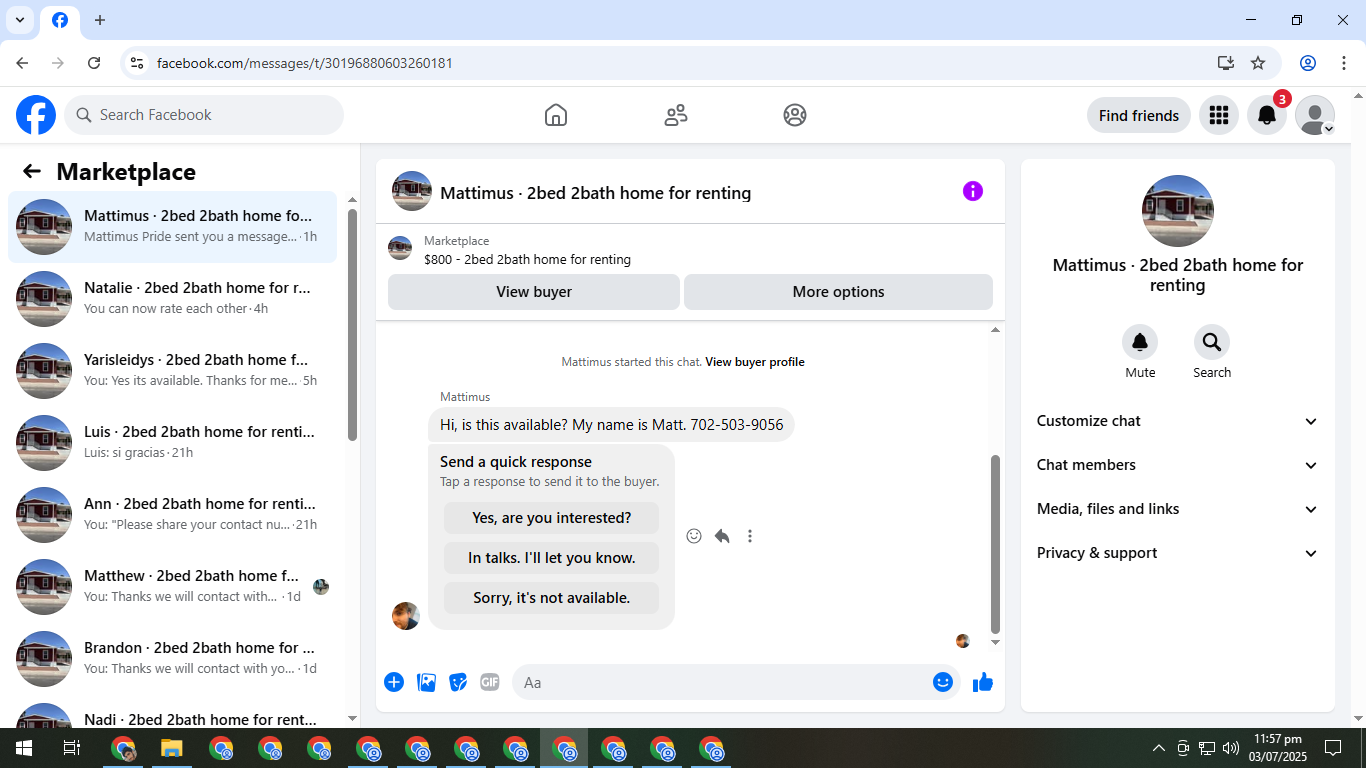This screenshot has width=1366, height=768.
Task: Click the taskbar volume icon
Action: tap(1231, 748)
